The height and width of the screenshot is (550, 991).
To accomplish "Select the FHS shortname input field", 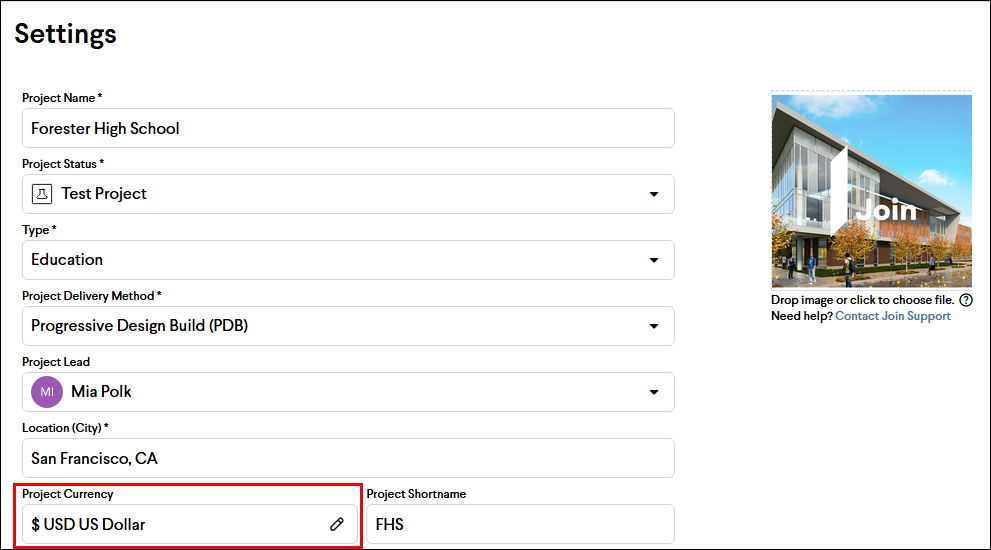I will click(x=520, y=524).
